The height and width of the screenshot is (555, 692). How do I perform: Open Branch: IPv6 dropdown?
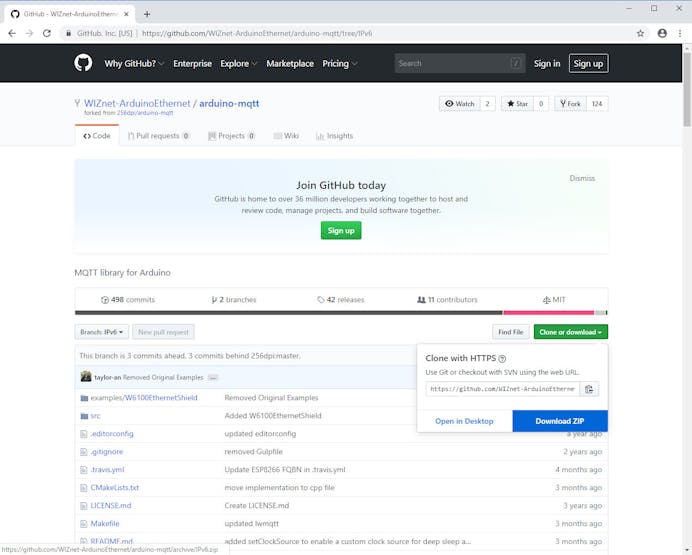[102, 332]
